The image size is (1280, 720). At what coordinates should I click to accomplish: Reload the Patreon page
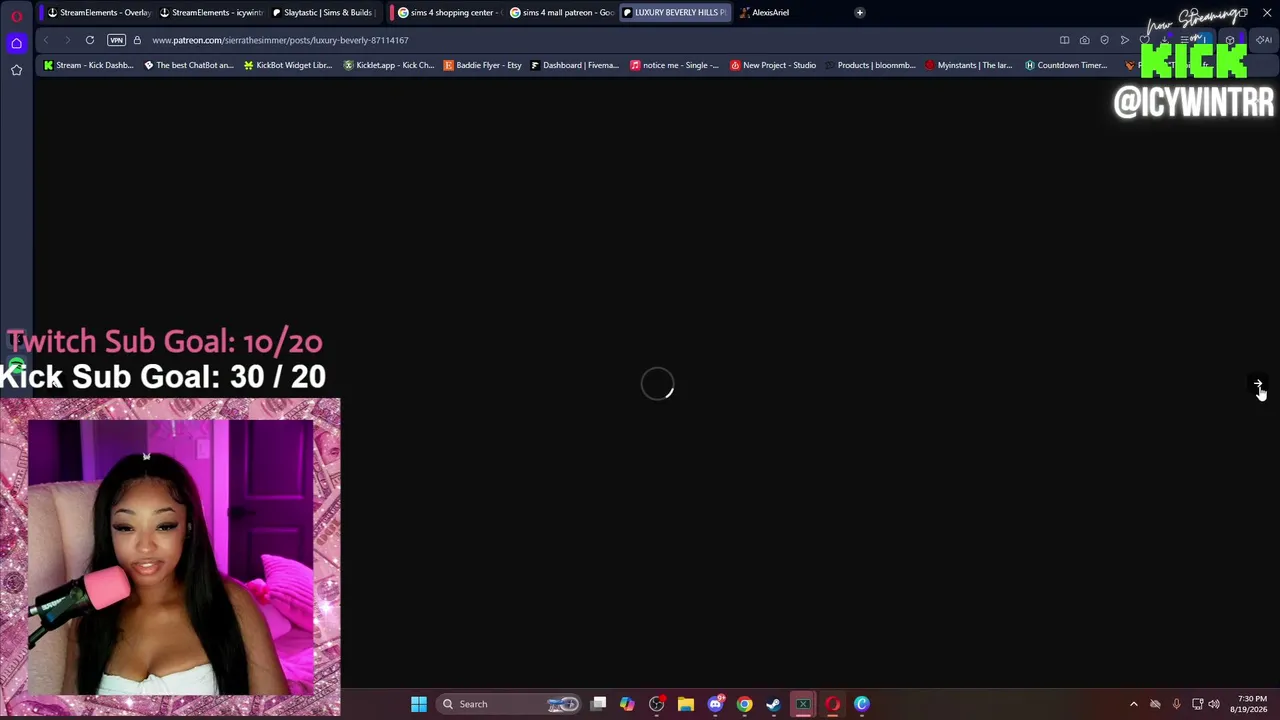(90, 40)
